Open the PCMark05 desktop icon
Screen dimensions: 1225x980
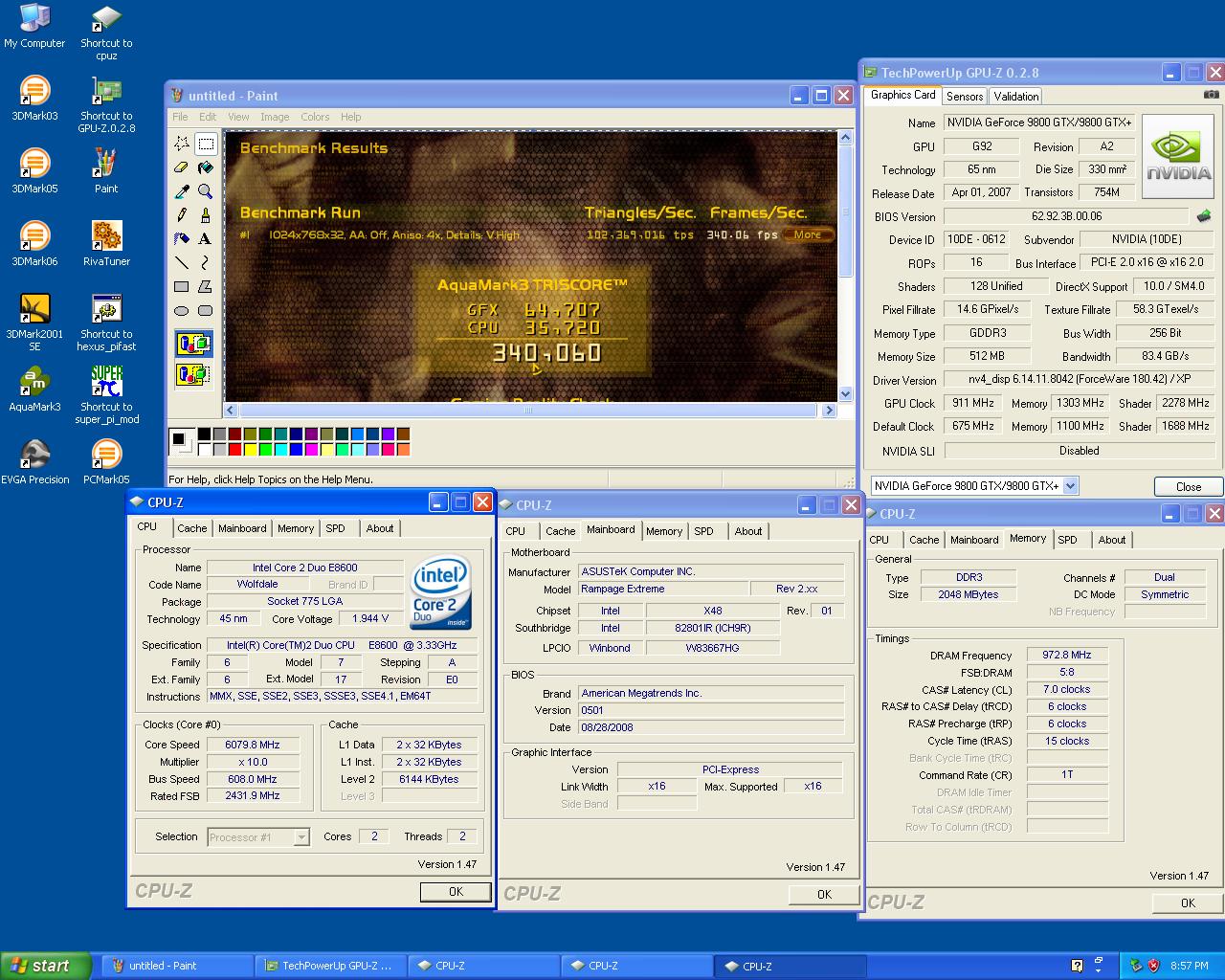coord(106,461)
